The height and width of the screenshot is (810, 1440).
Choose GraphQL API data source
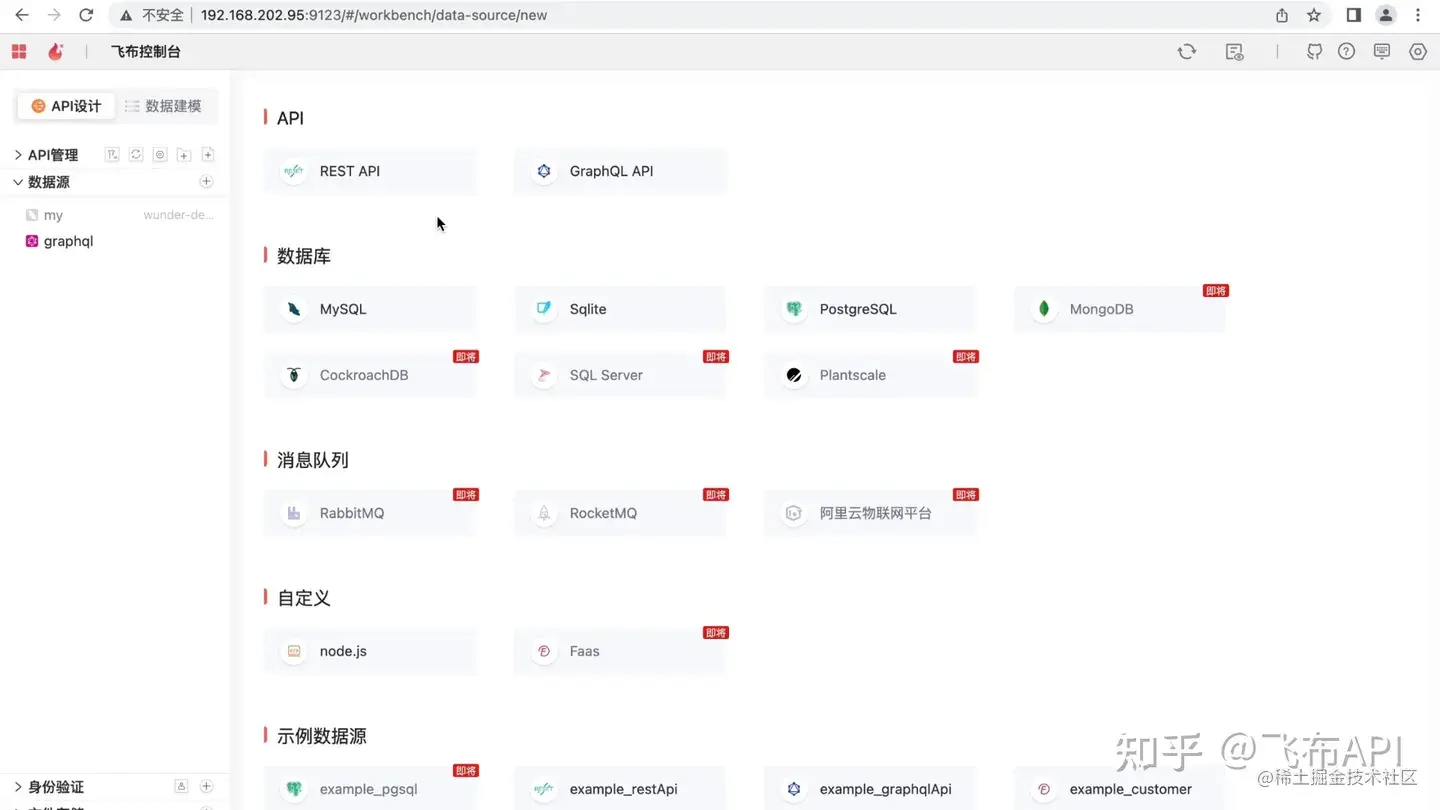pos(620,171)
